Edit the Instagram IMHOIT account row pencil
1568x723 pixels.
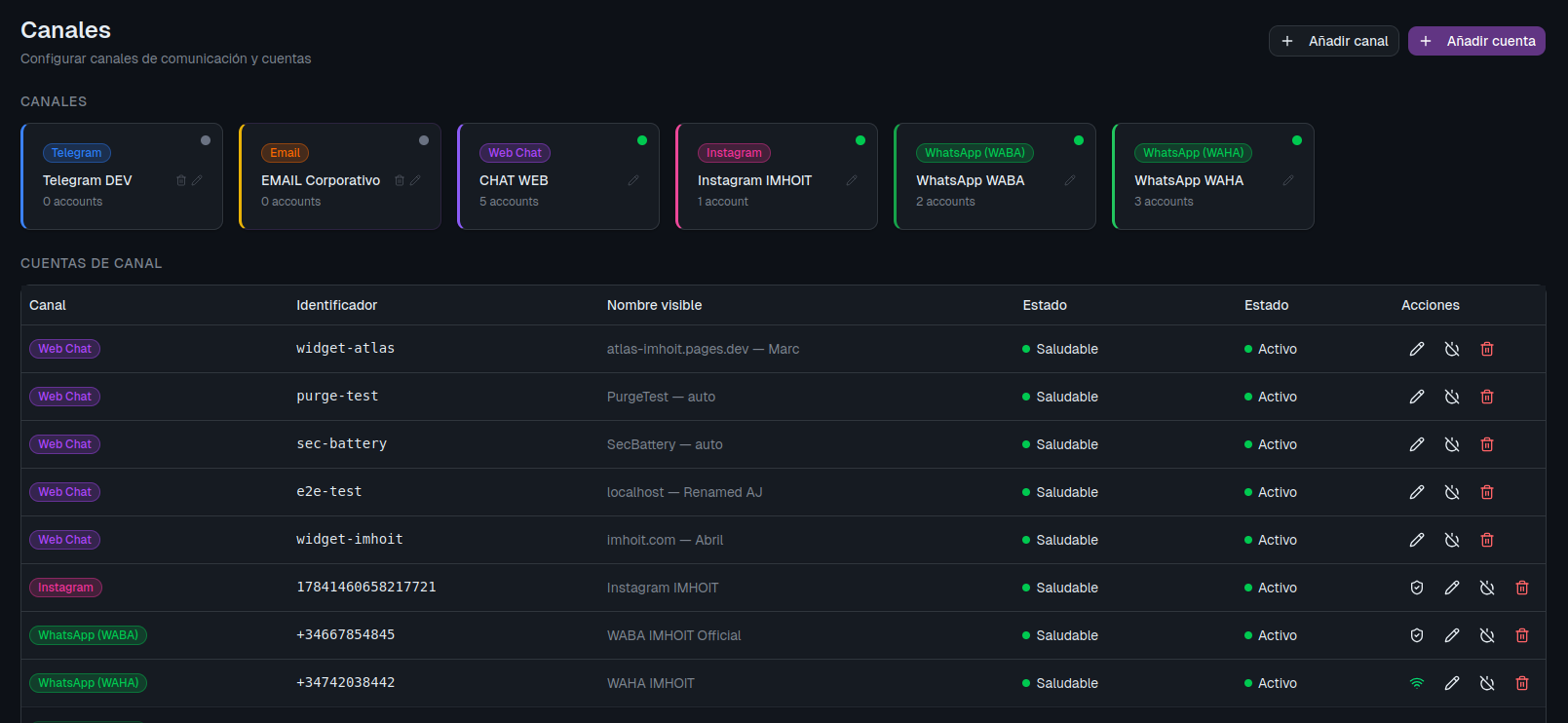[1452, 588]
